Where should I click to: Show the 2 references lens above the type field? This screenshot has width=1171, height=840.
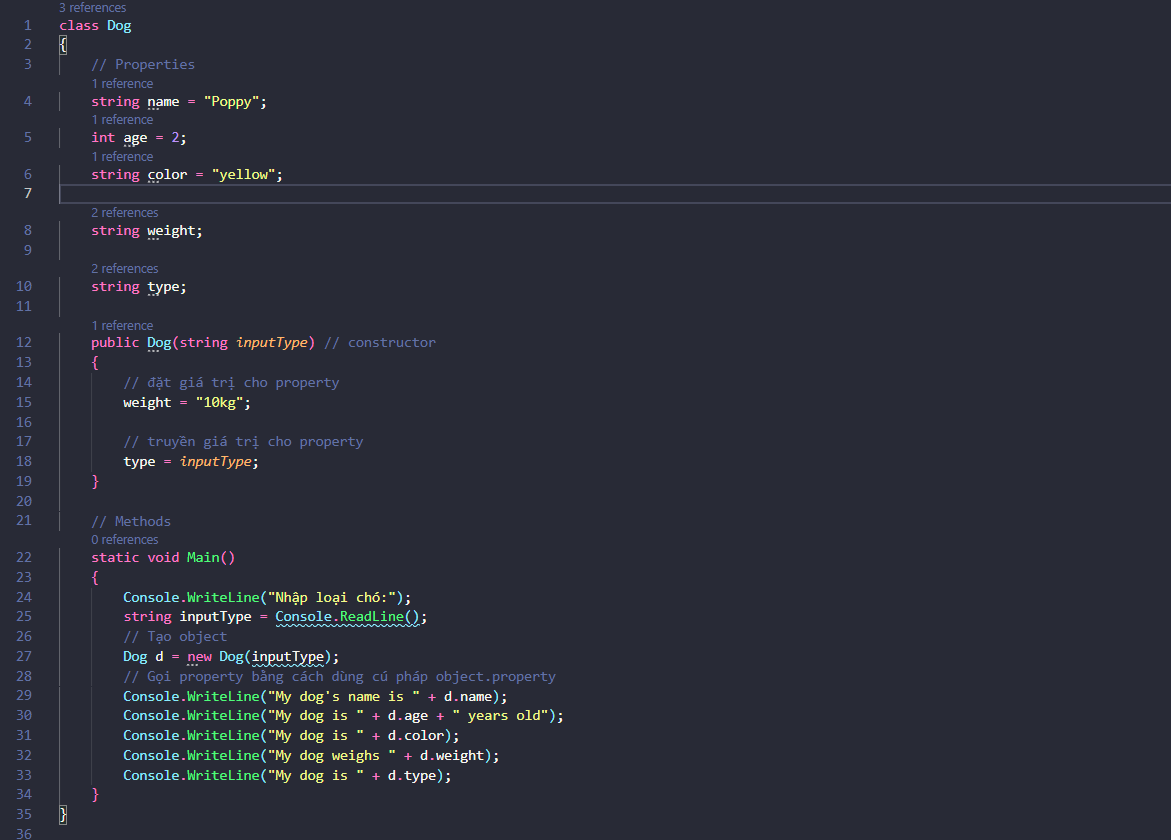click(x=125, y=269)
